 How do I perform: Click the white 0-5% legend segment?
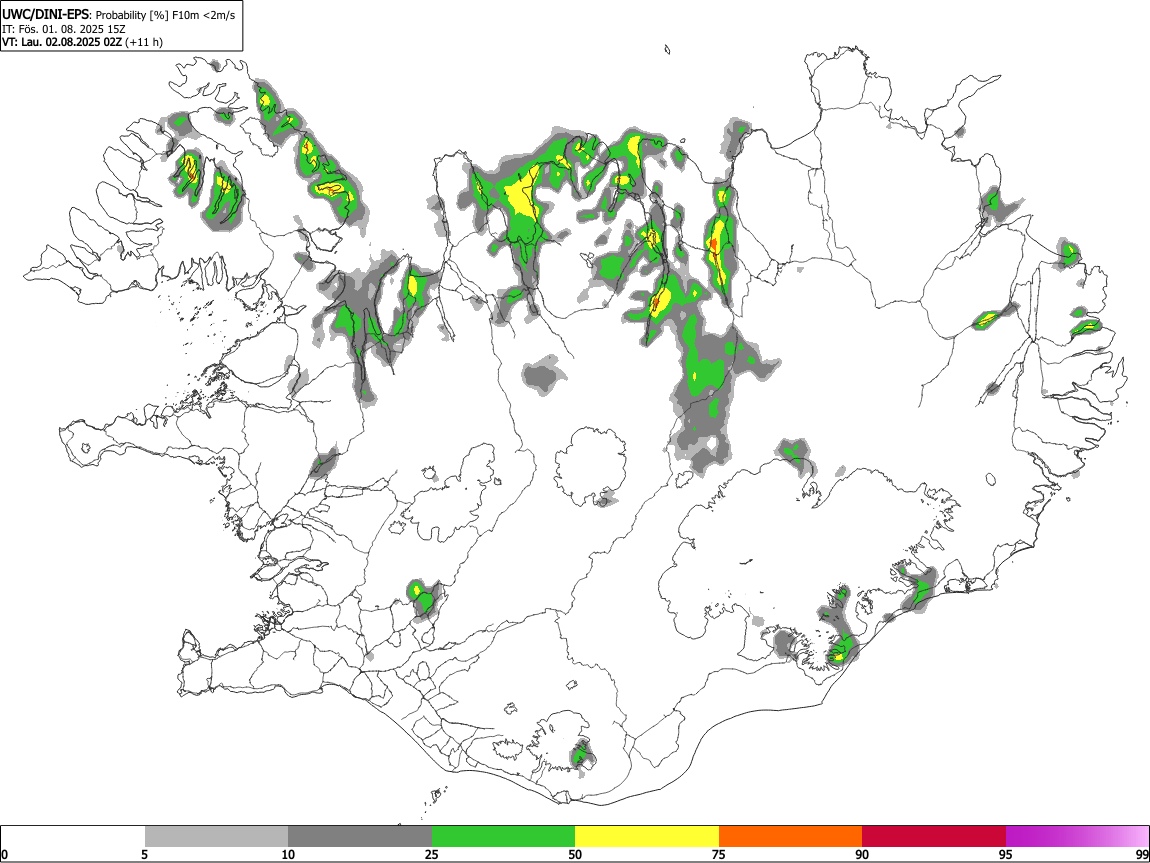[x=73, y=836]
